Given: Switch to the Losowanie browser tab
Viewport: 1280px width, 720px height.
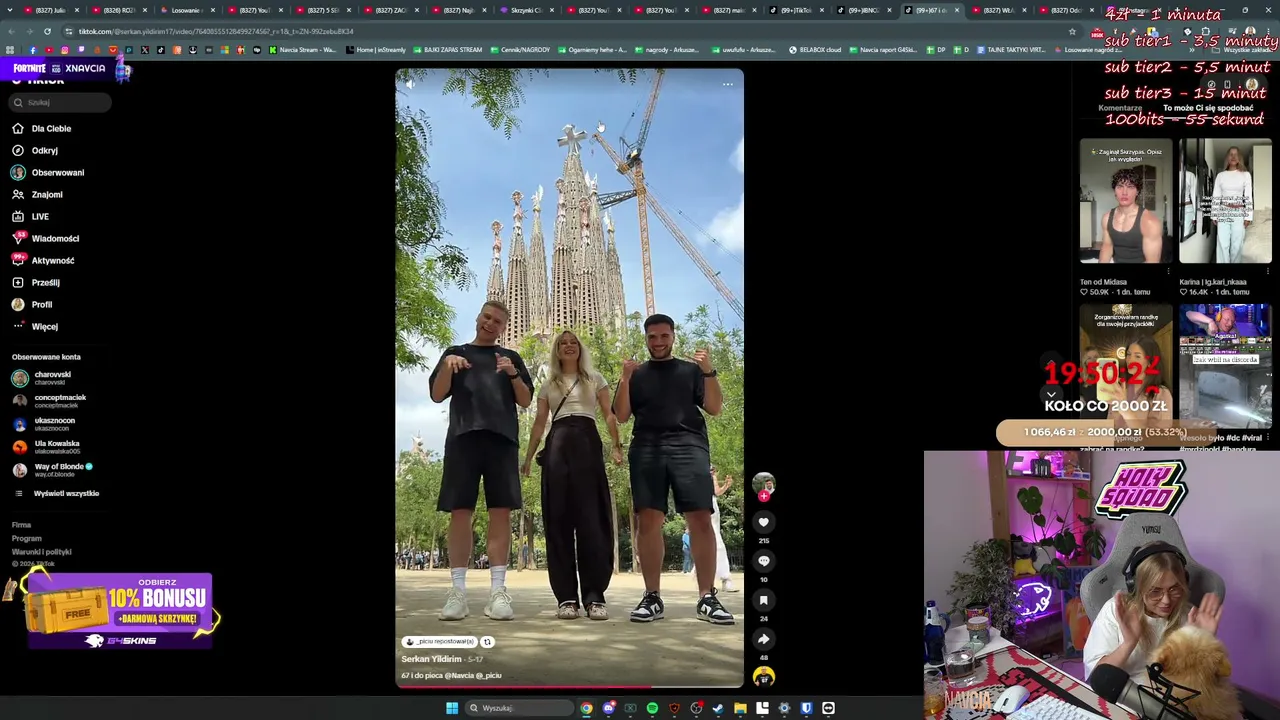Looking at the screenshot, I should [x=186, y=10].
